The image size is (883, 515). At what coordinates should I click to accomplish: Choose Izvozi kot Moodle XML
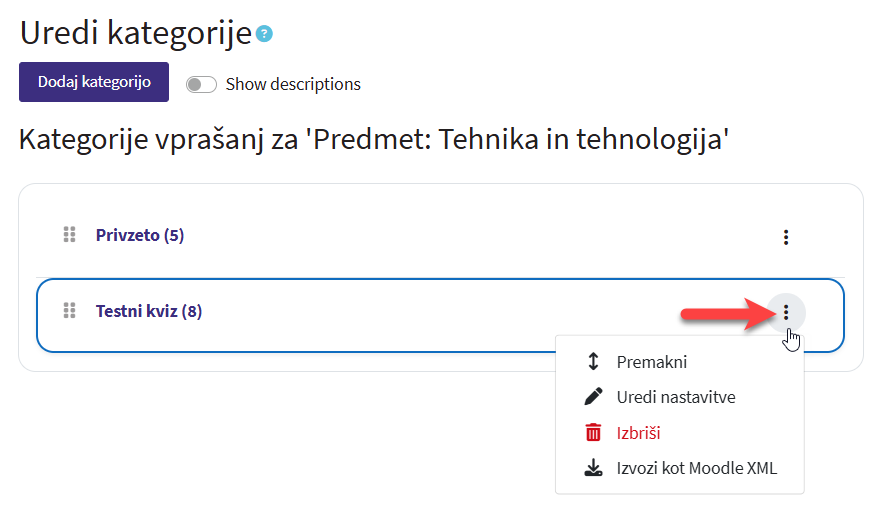pyautogui.click(x=696, y=468)
